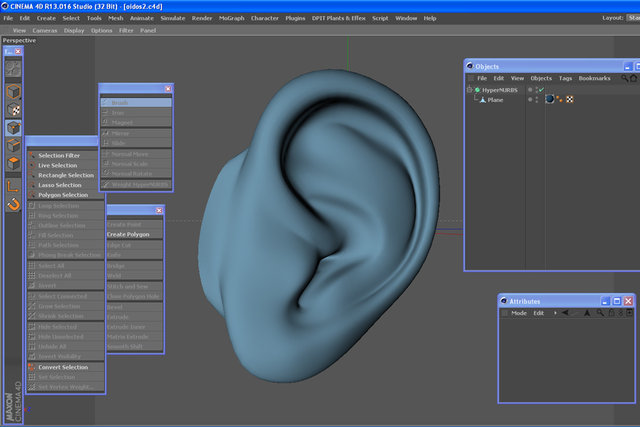640x427 pixels.
Task: Toggle the orange axis tool icon
Action: (13, 186)
